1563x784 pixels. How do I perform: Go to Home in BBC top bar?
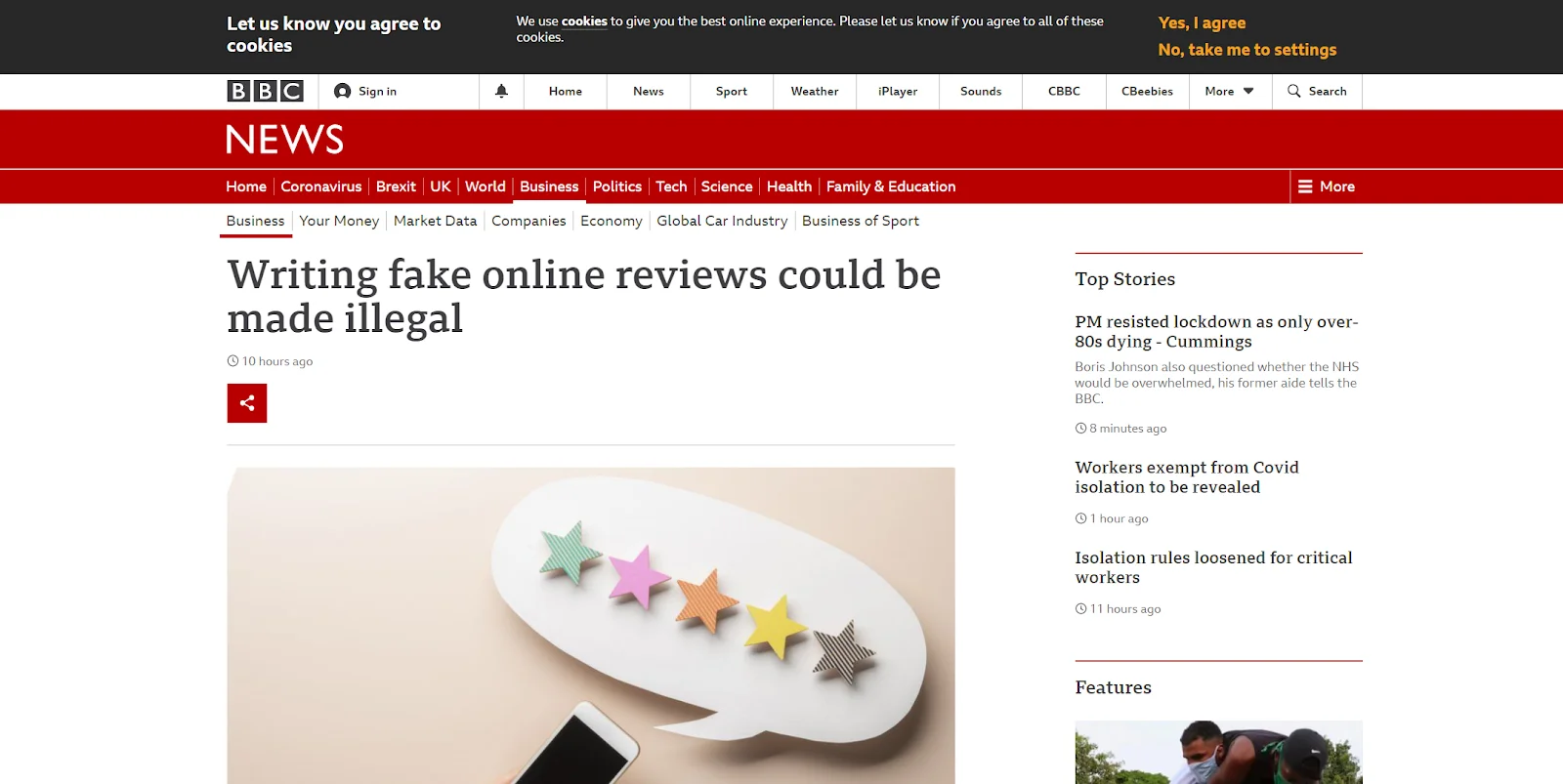[x=566, y=91]
